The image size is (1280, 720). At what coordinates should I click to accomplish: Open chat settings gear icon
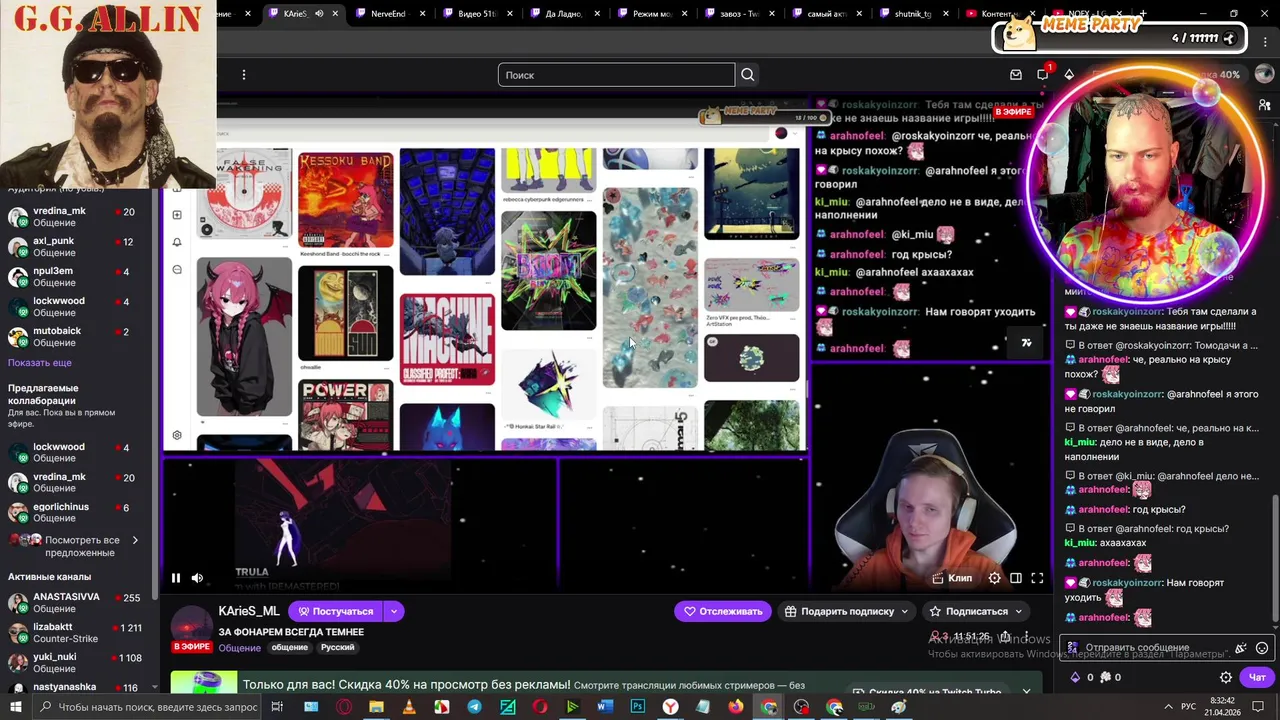click(x=1225, y=677)
